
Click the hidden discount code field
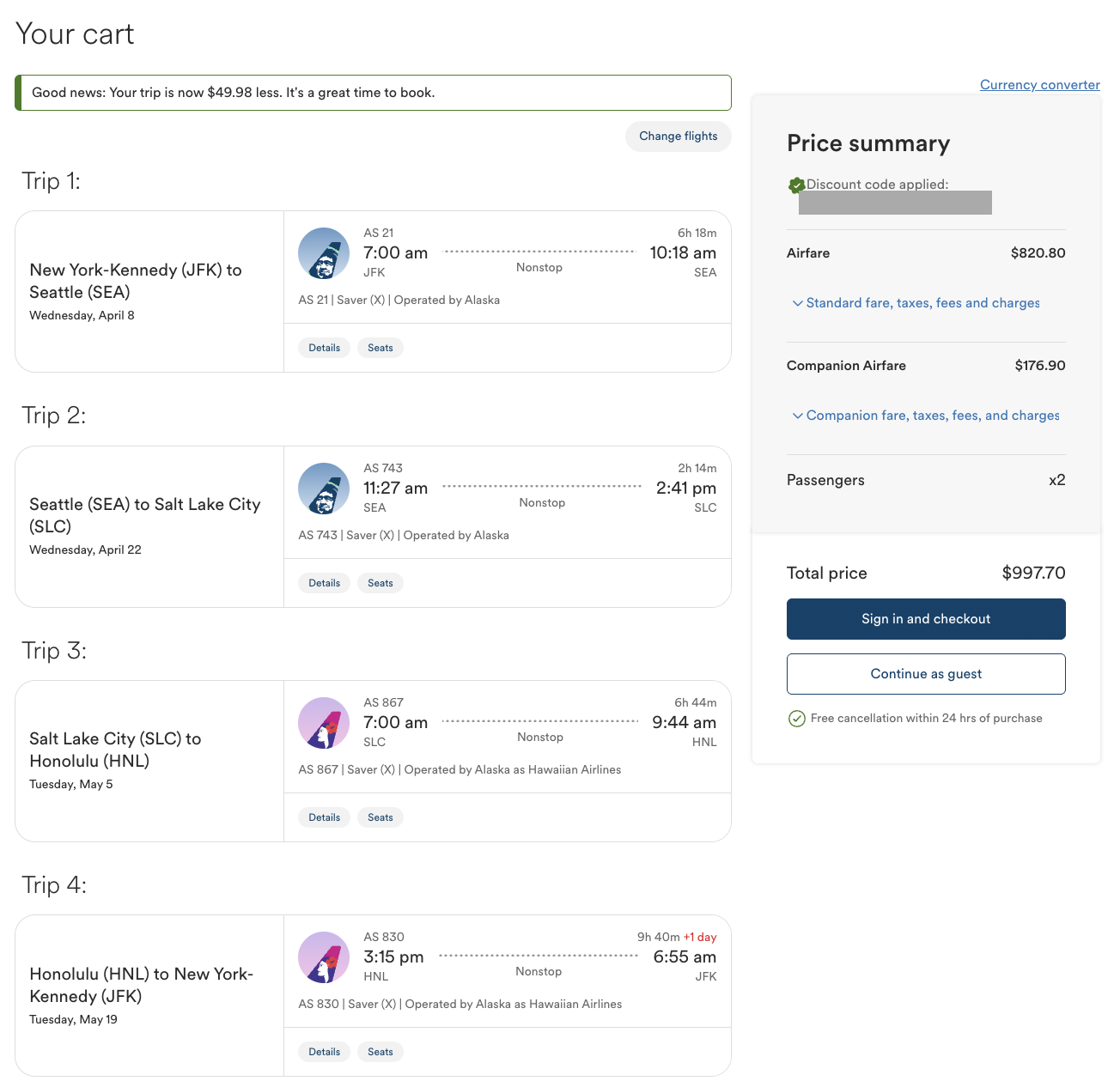[x=894, y=203]
